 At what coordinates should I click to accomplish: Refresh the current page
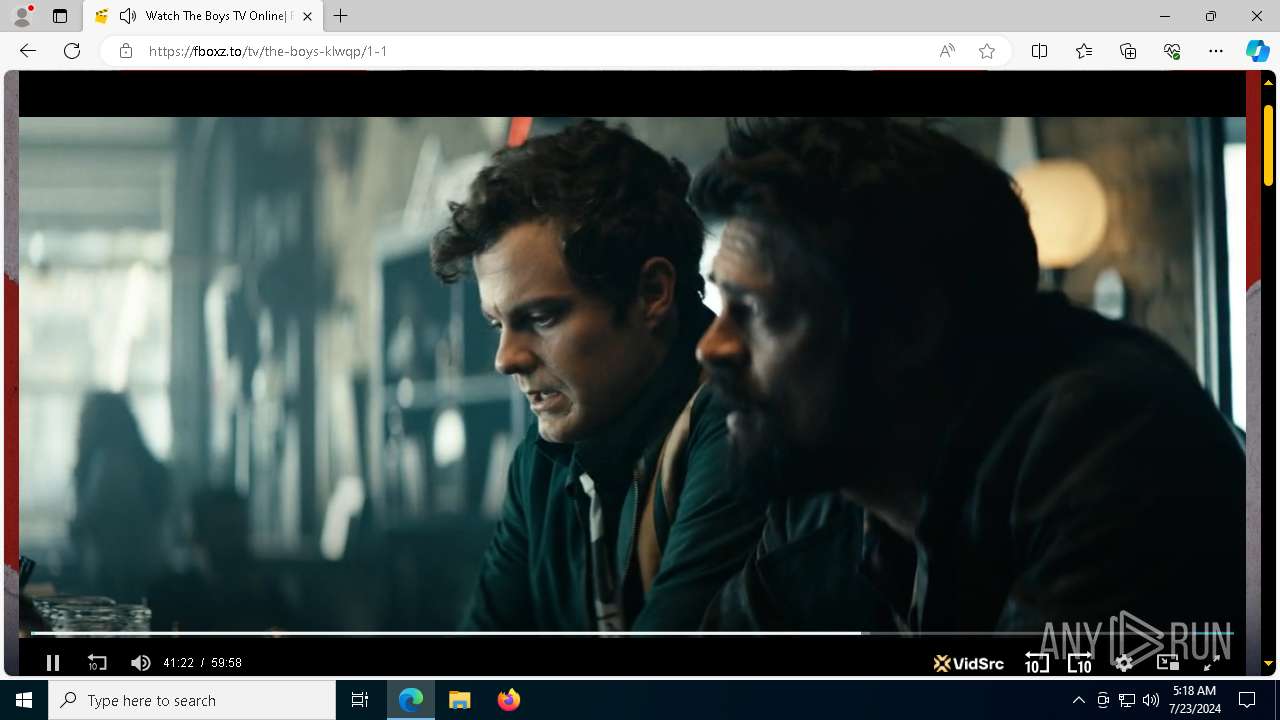[72, 51]
